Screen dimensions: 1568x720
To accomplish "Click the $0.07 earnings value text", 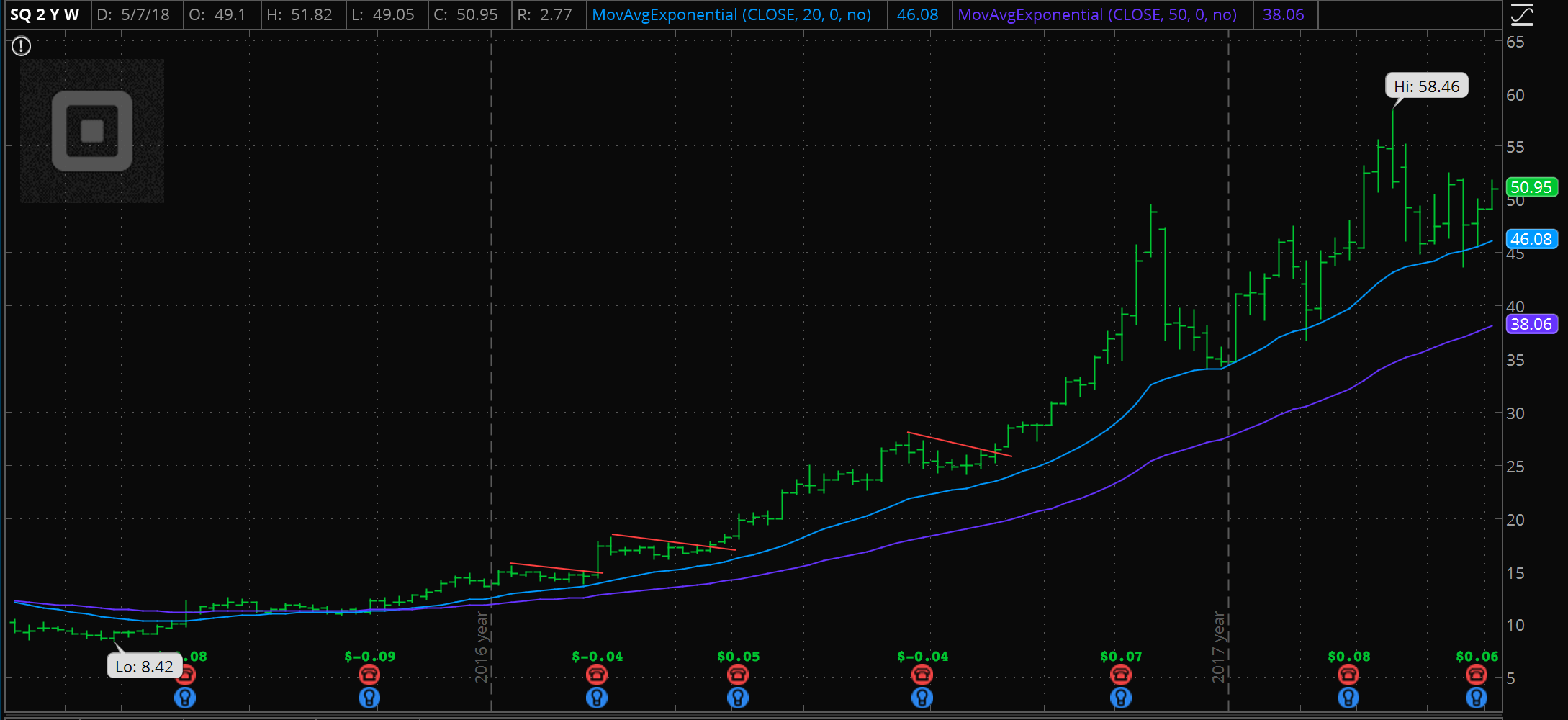I will click(x=1122, y=657).
